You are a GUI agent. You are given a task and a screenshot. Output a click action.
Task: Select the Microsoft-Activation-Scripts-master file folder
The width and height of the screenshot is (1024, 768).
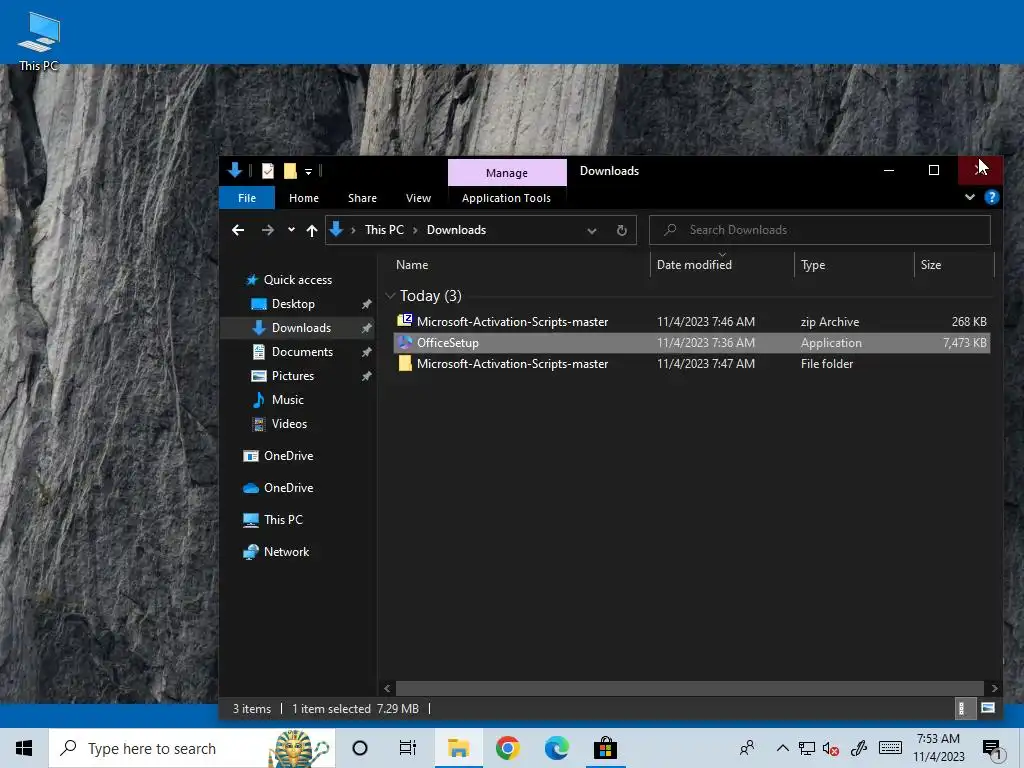692,363
